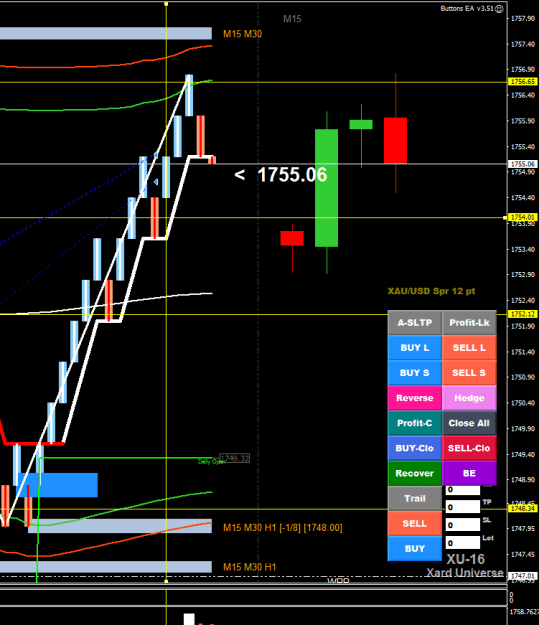Click the Profit-C button
Image resolution: width=539 pixels, height=625 pixels.
pos(415,423)
